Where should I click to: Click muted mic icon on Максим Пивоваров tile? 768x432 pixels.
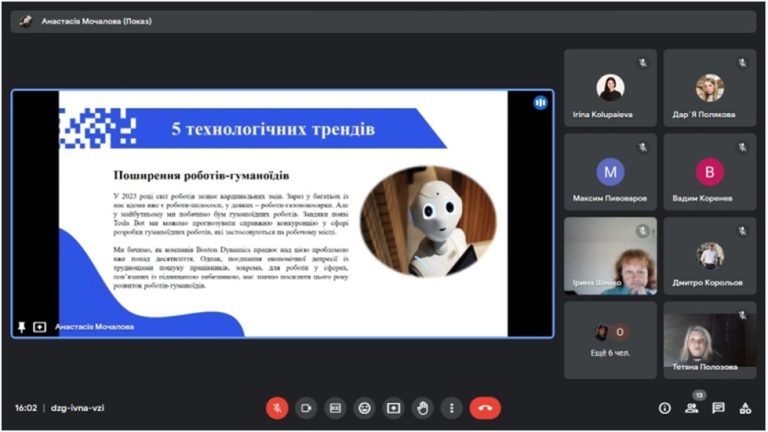643,147
